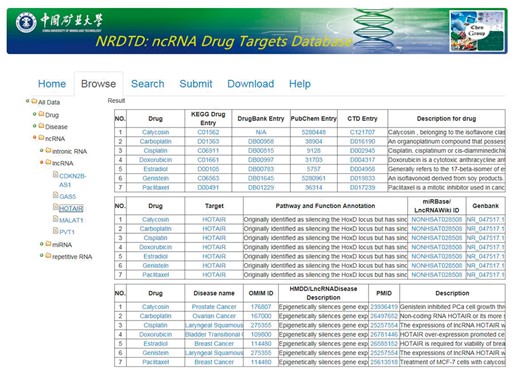Collapse the All Data tree node
This screenshot has width=520, height=377.
click(27, 101)
